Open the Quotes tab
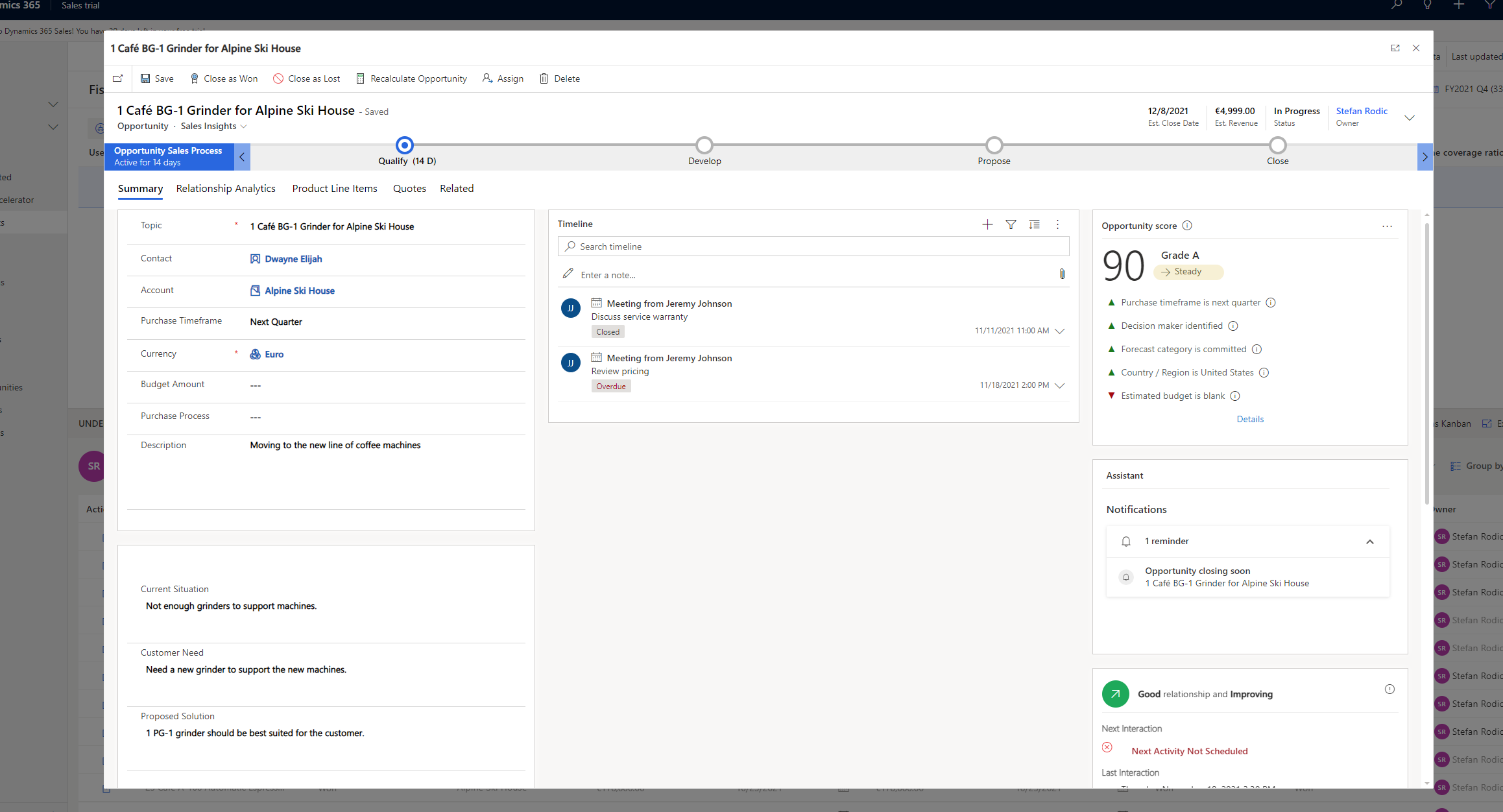 (409, 189)
